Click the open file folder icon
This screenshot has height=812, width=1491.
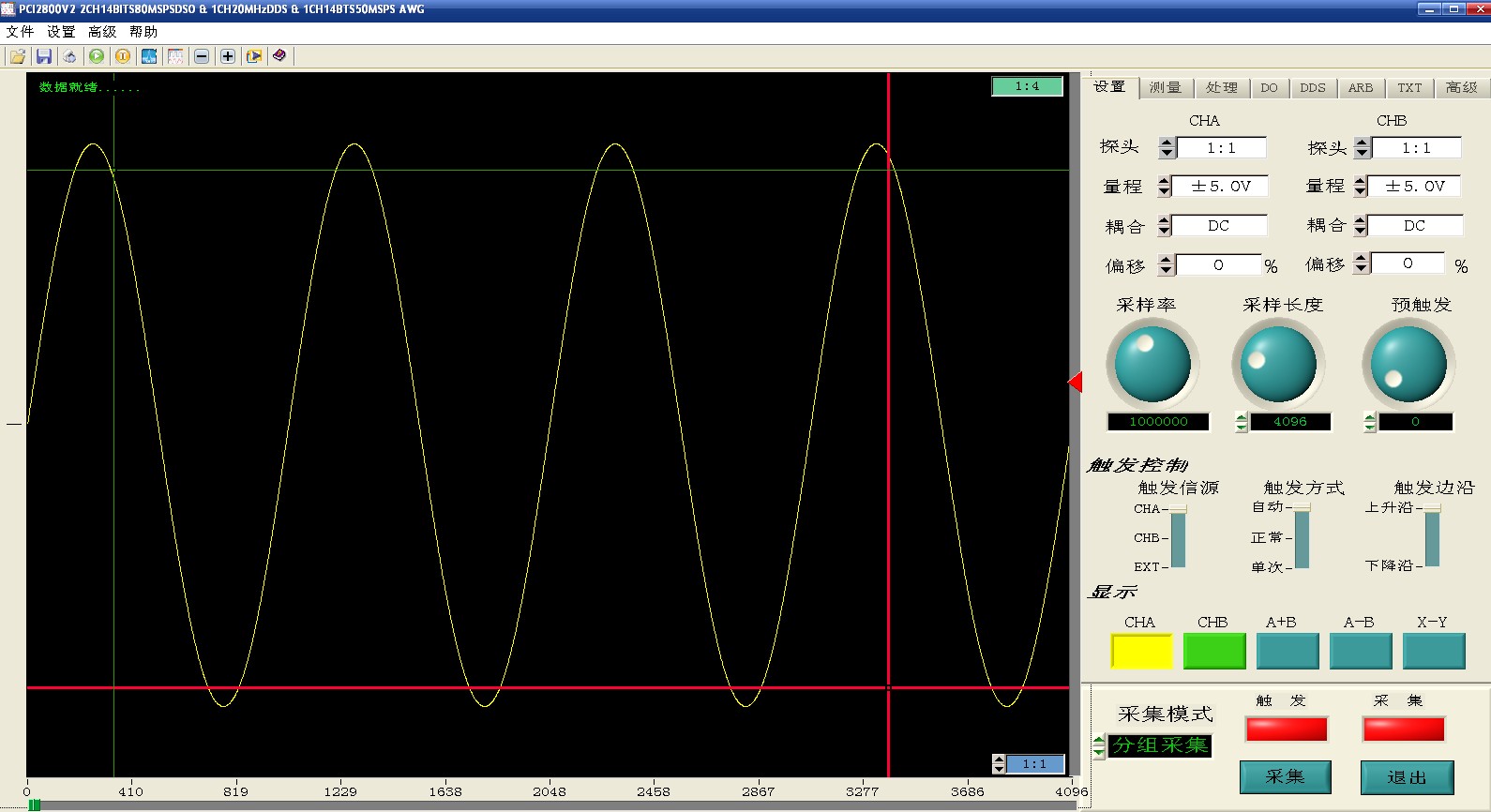click(x=18, y=56)
